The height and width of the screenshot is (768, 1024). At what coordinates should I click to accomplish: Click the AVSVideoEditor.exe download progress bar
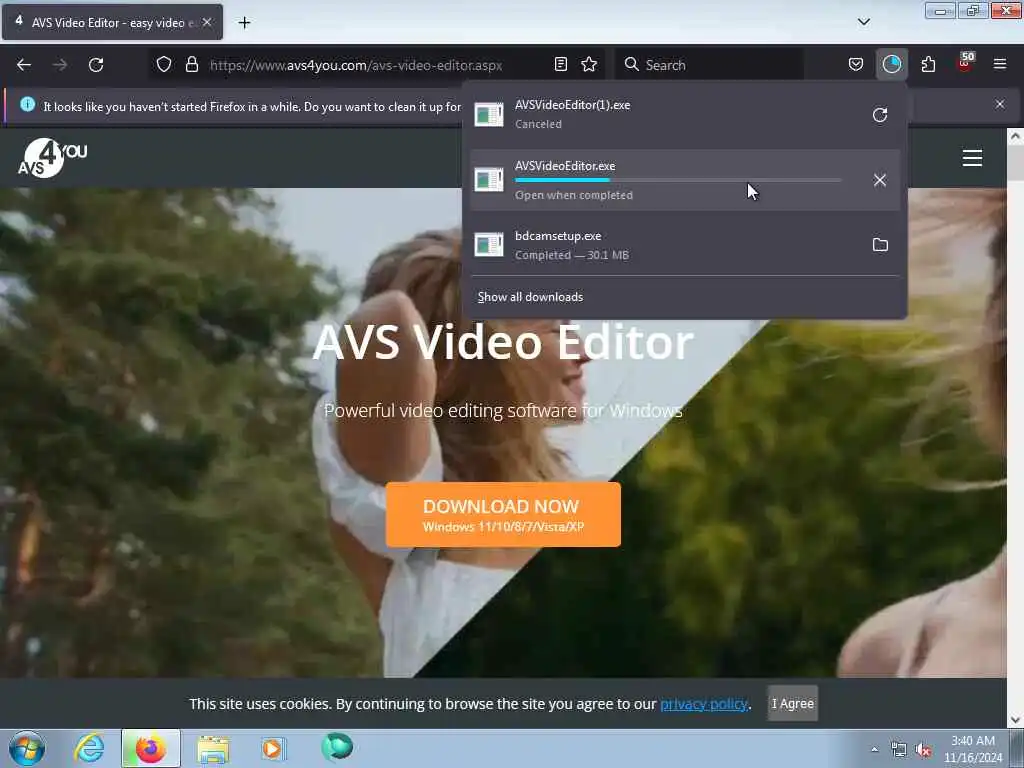pyautogui.click(x=678, y=180)
